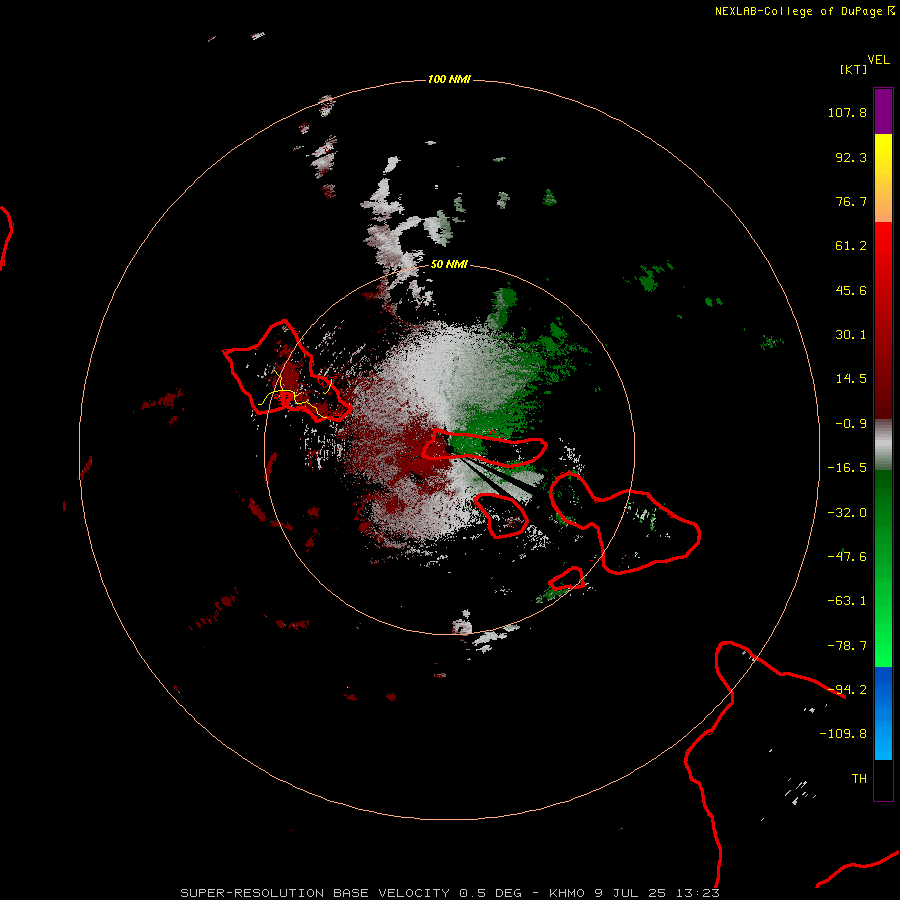Click the 100 NMI range ring label
Viewport: 900px width, 900px height.
click(449, 79)
